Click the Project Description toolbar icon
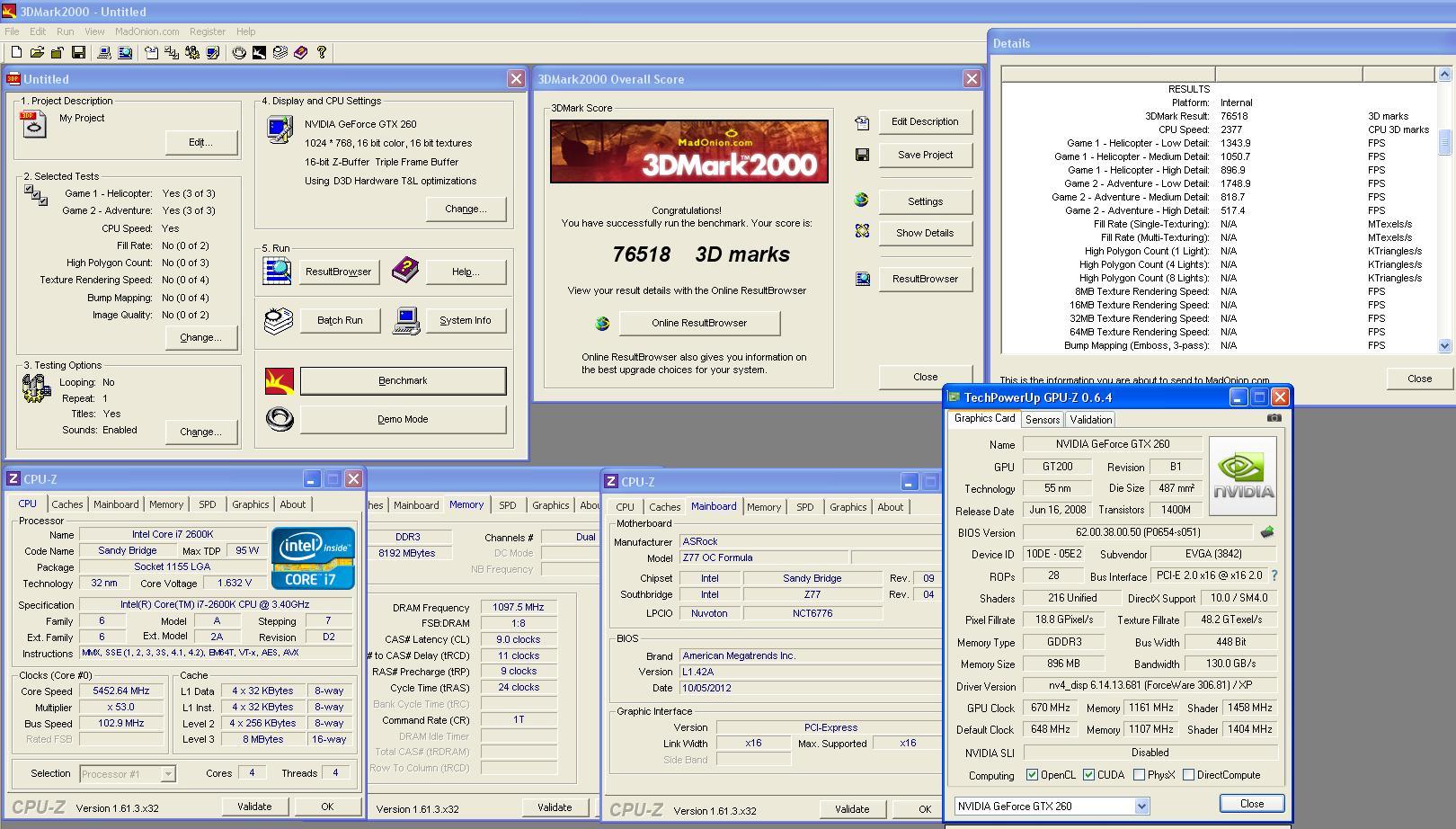Screen dimensions: 1456x829 click(151, 53)
